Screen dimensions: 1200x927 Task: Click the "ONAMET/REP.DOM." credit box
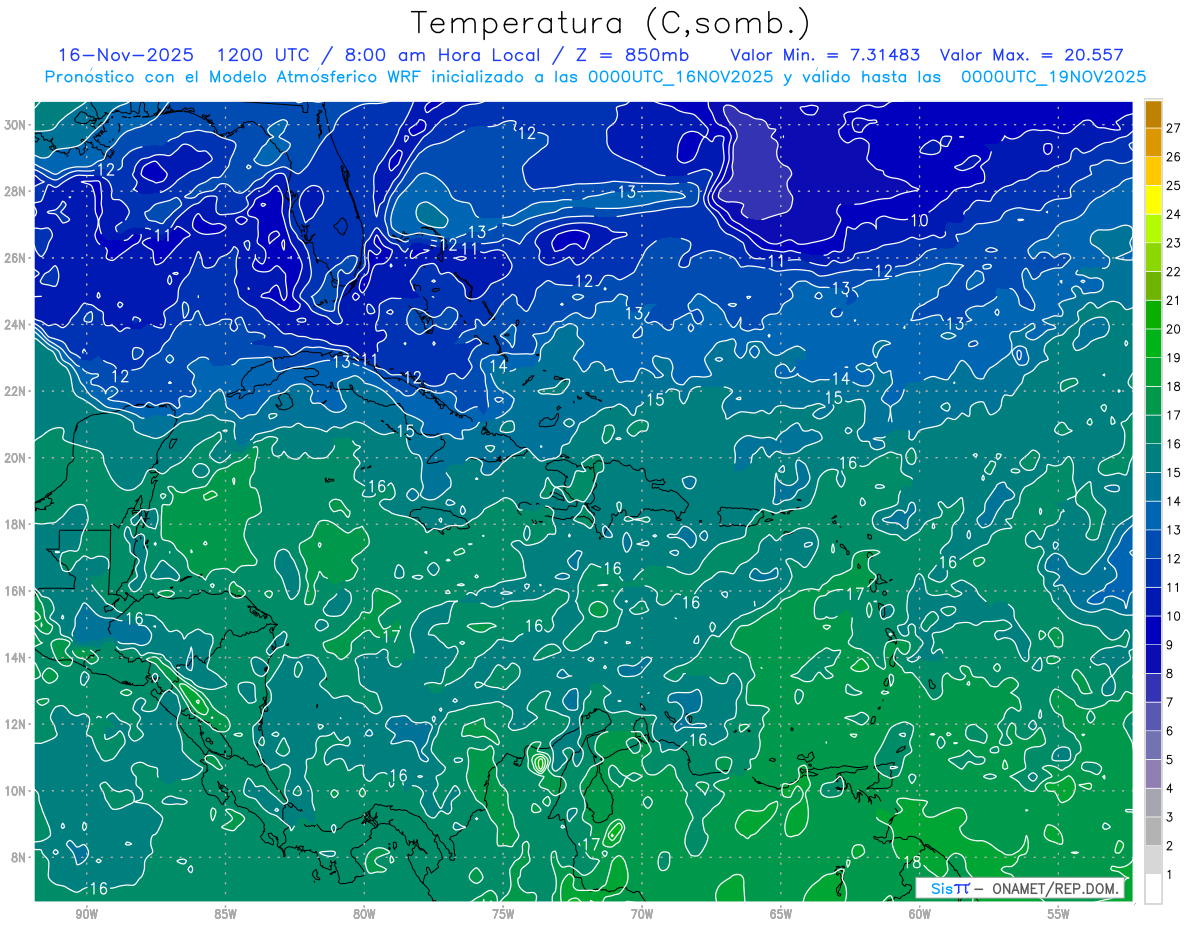point(1020,888)
